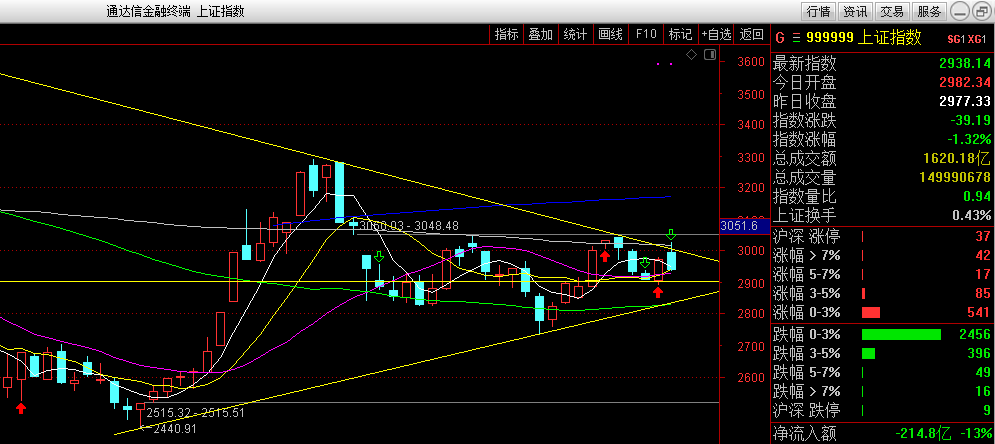
Task: Click the 返回 back button
Action: 751,34
